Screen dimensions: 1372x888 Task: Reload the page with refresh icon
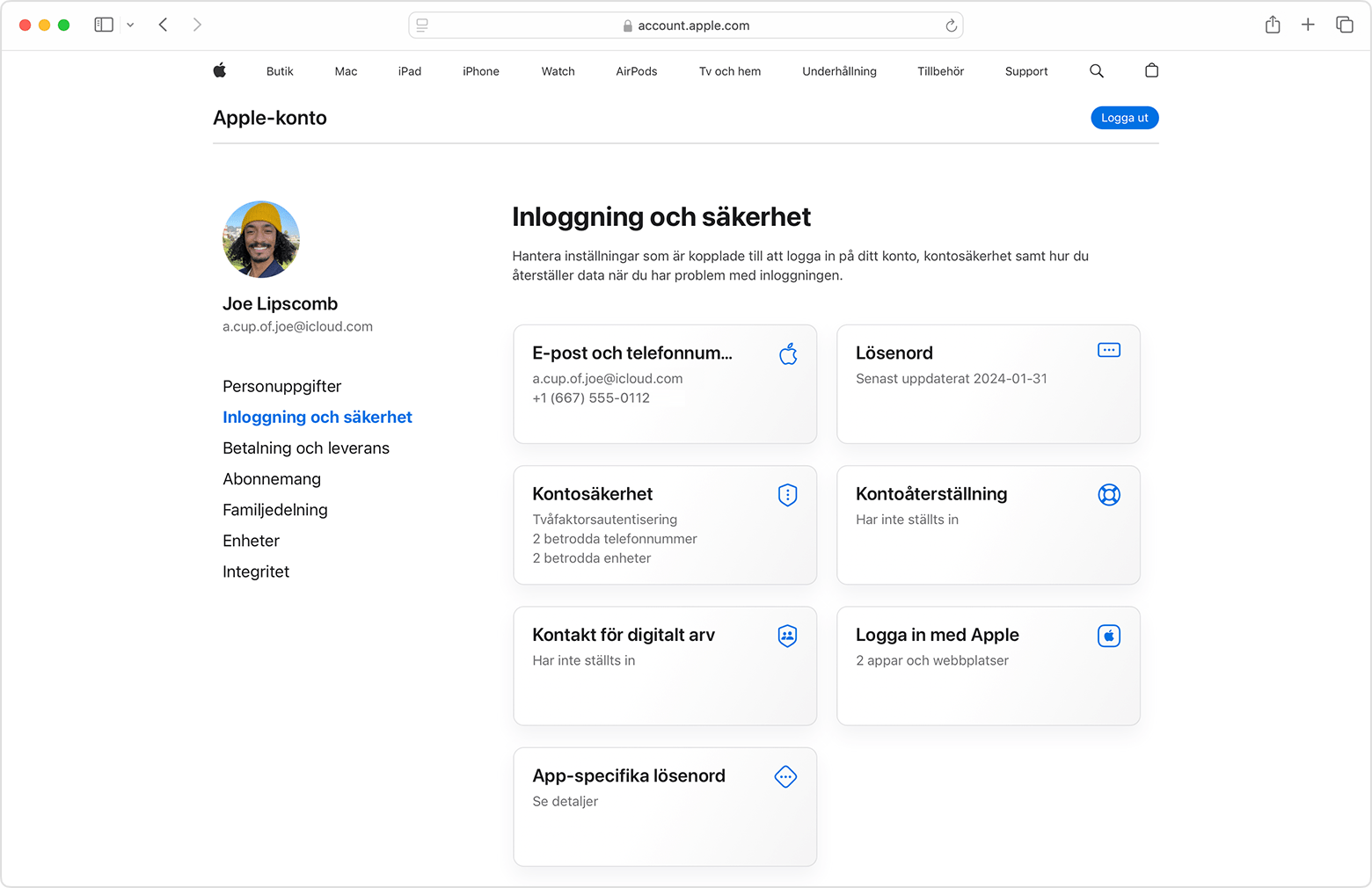(x=951, y=25)
